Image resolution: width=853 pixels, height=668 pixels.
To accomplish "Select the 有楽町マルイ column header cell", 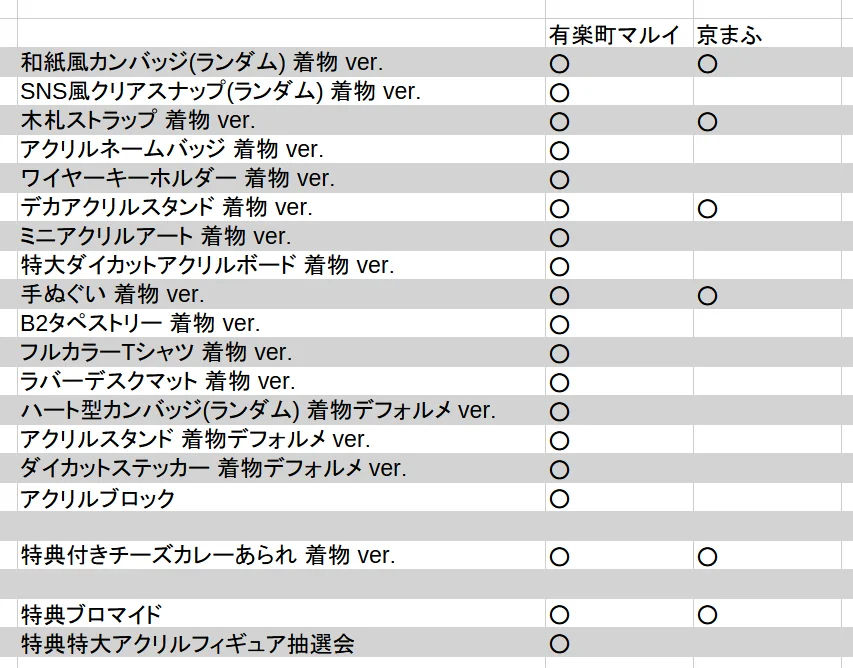I will (x=619, y=34).
